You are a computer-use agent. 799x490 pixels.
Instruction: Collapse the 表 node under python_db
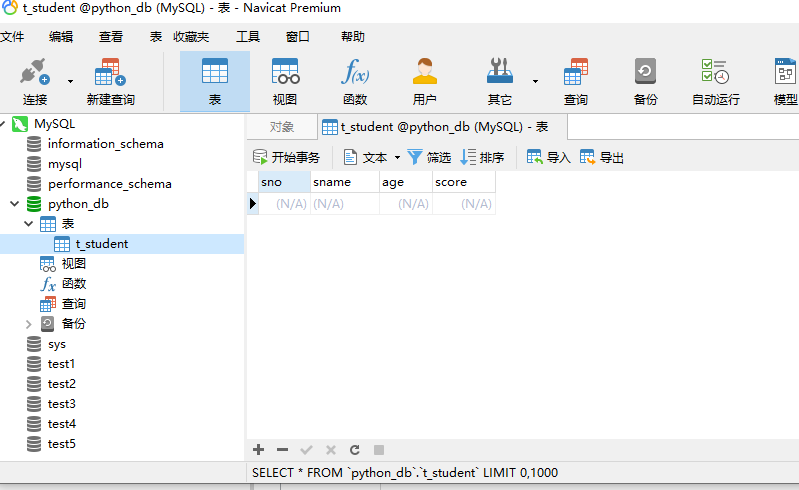point(29,224)
